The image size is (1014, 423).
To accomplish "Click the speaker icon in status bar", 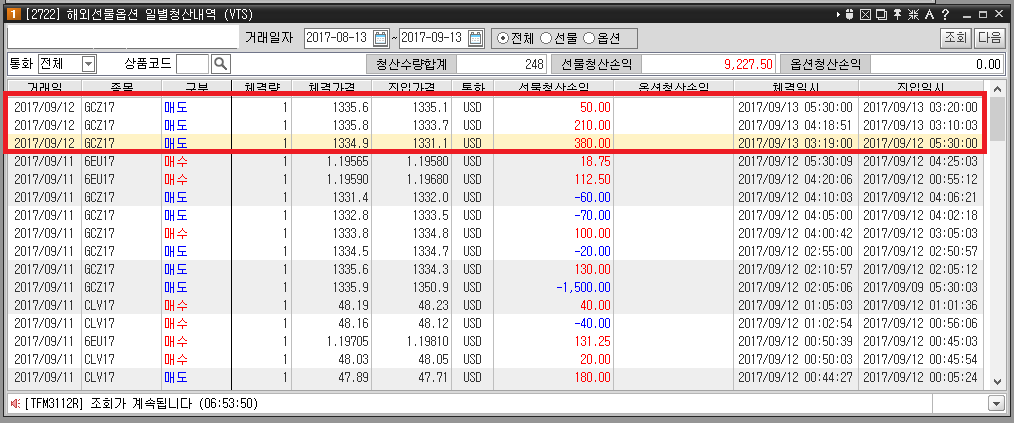I will 14,403.
